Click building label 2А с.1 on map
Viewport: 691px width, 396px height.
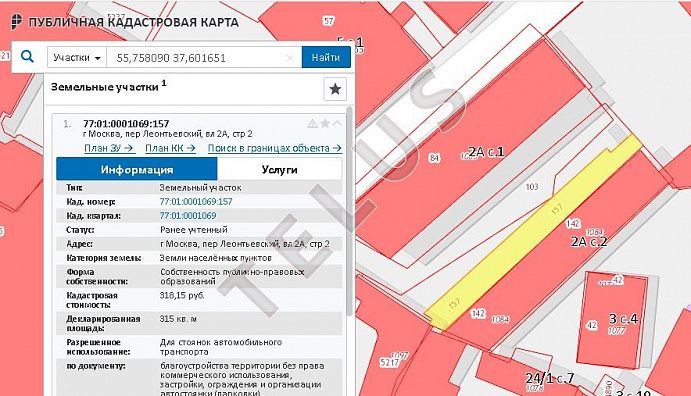[486, 152]
